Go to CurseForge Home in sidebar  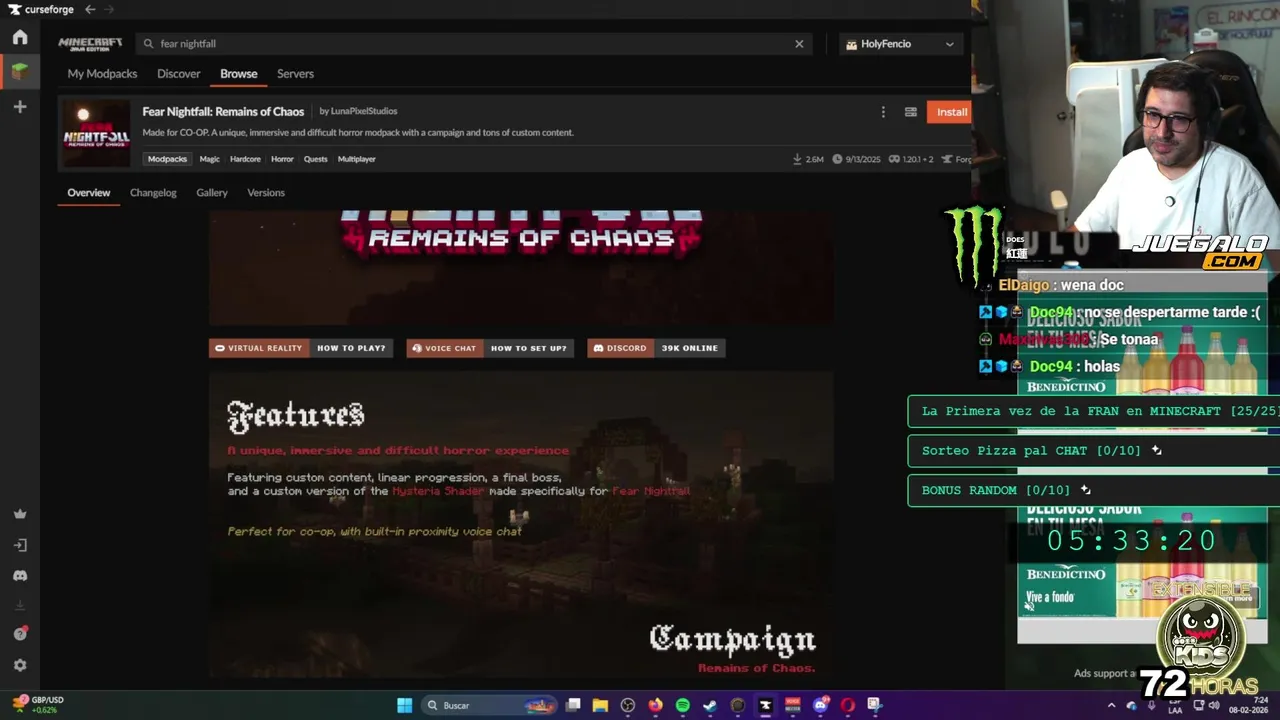[x=20, y=38]
